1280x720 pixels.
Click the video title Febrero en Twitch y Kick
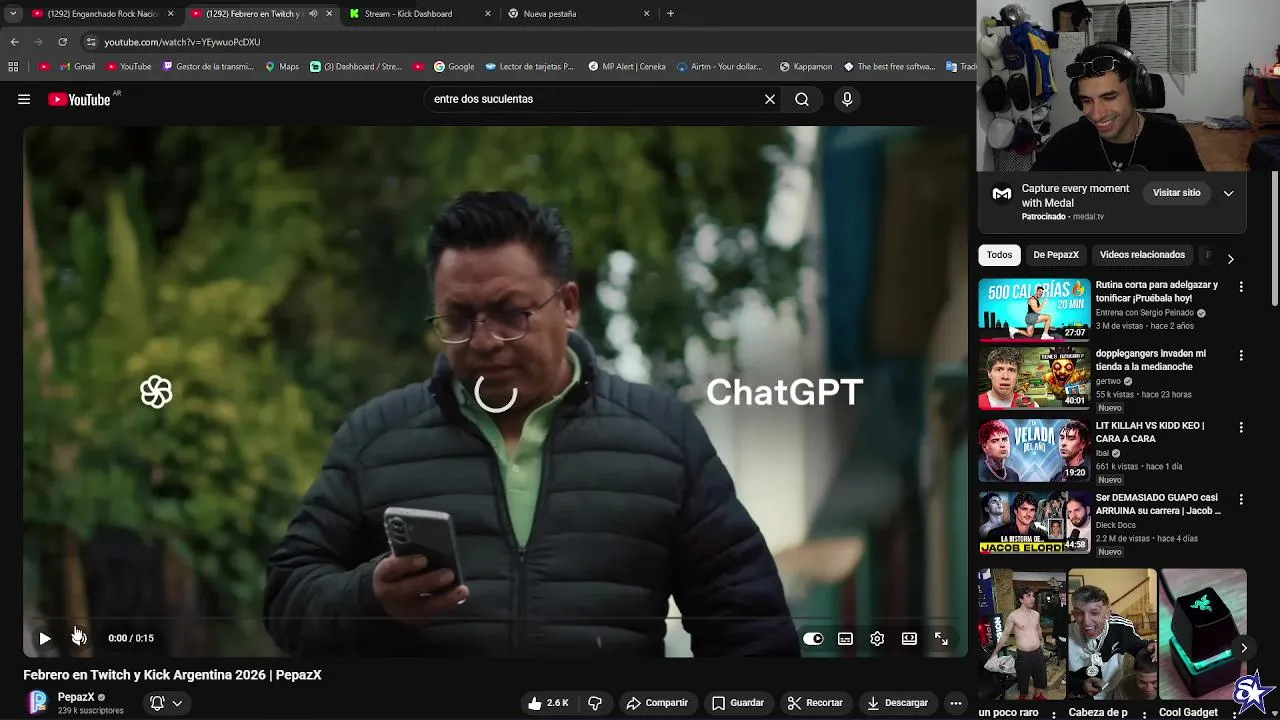pos(172,675)
